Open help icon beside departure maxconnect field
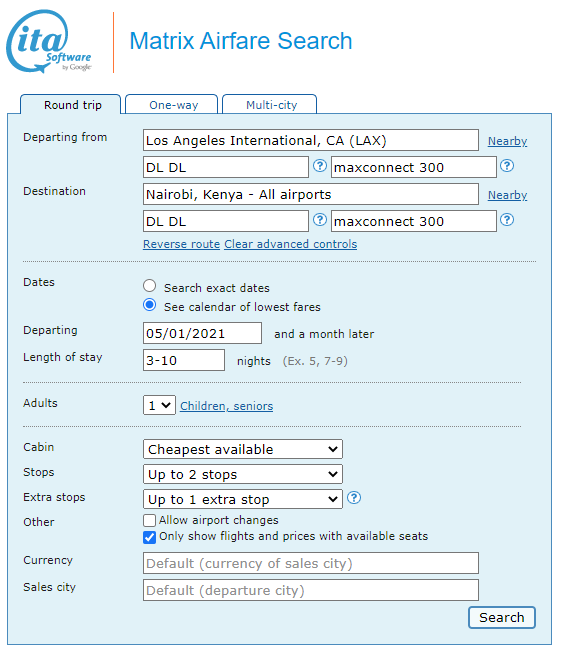This screenshot has width=565, height=664. pos(507,166)
